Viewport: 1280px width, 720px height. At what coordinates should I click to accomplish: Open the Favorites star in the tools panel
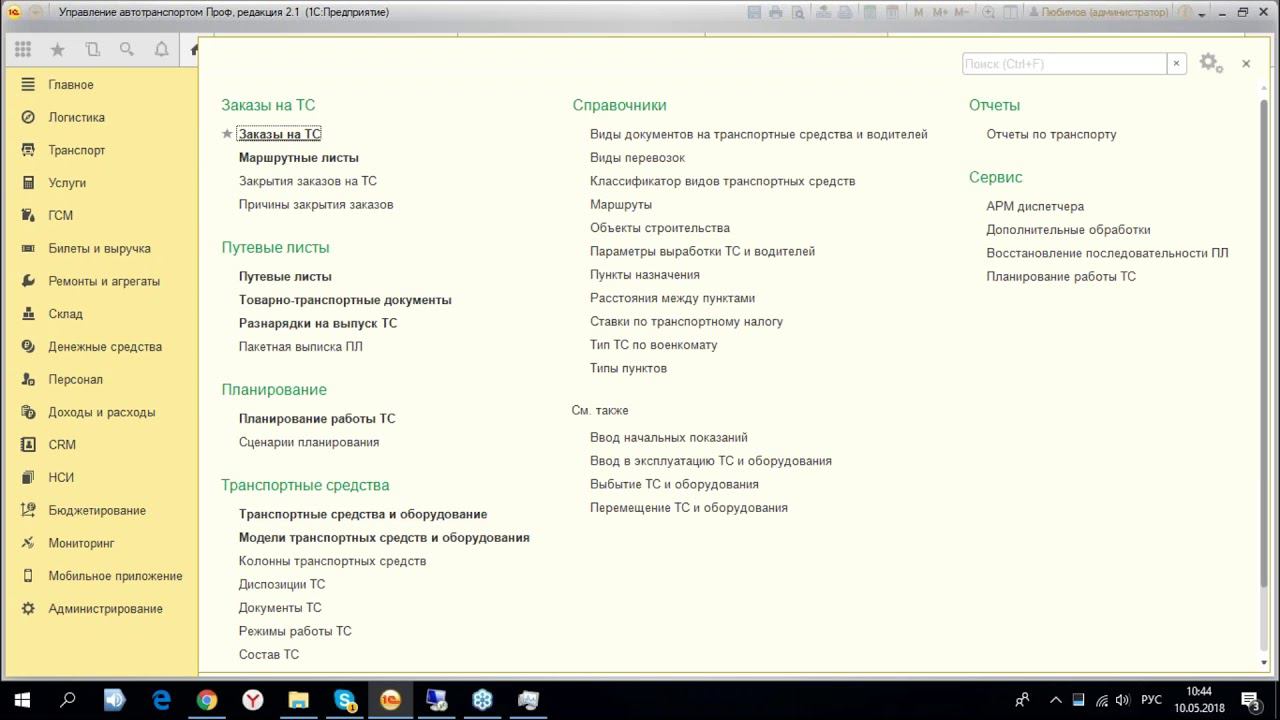[58, 50]
